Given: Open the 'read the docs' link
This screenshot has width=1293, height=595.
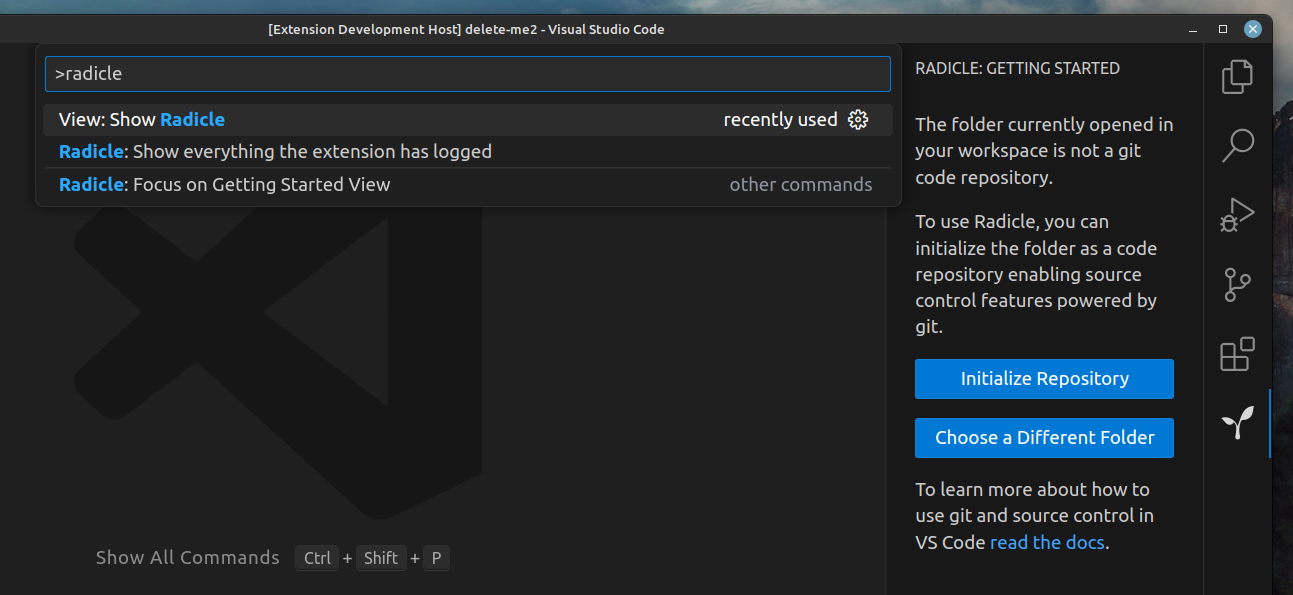Looking at the screenshot, I should (1047, 542).
